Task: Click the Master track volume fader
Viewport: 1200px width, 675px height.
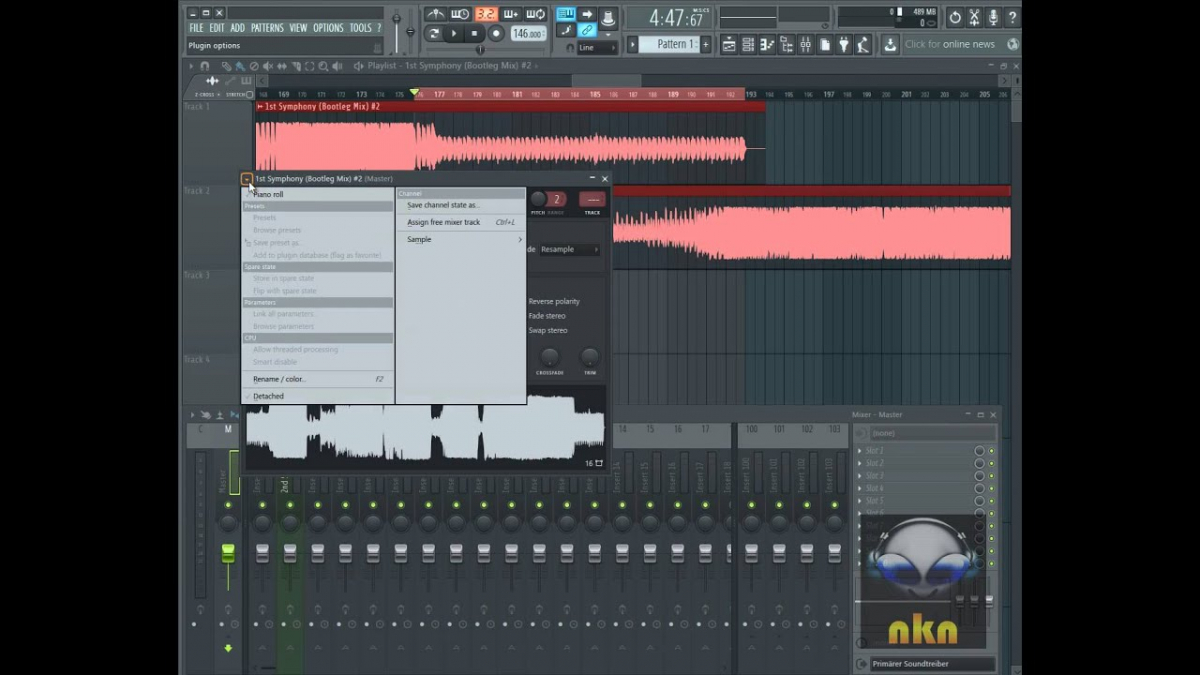Action: (x=228, y=553)
